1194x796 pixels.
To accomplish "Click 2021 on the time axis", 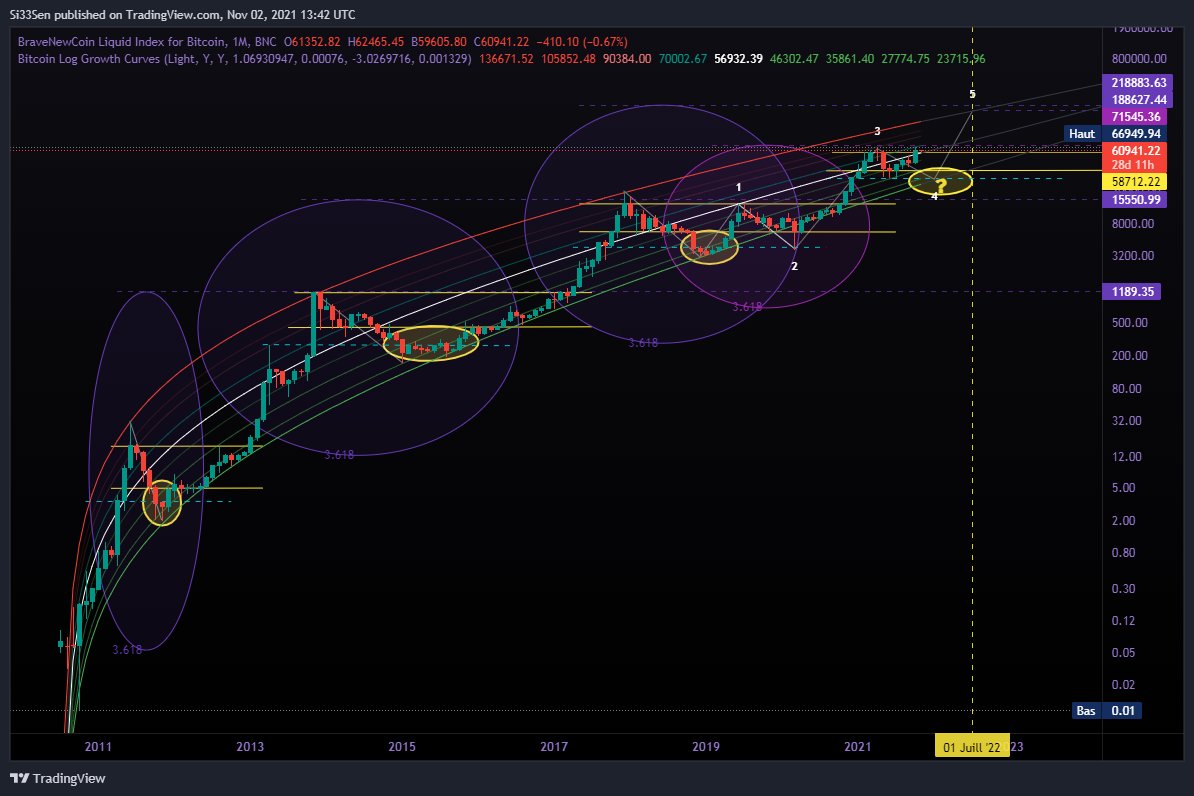I will point(857,746).
